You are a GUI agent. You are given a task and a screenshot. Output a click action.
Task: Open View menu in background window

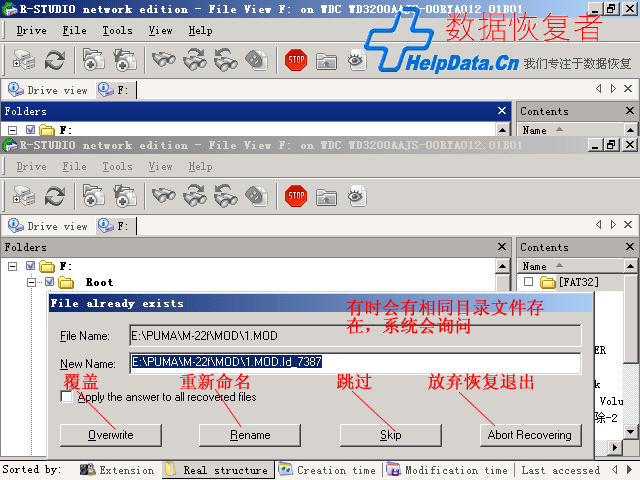pos(160,31)
